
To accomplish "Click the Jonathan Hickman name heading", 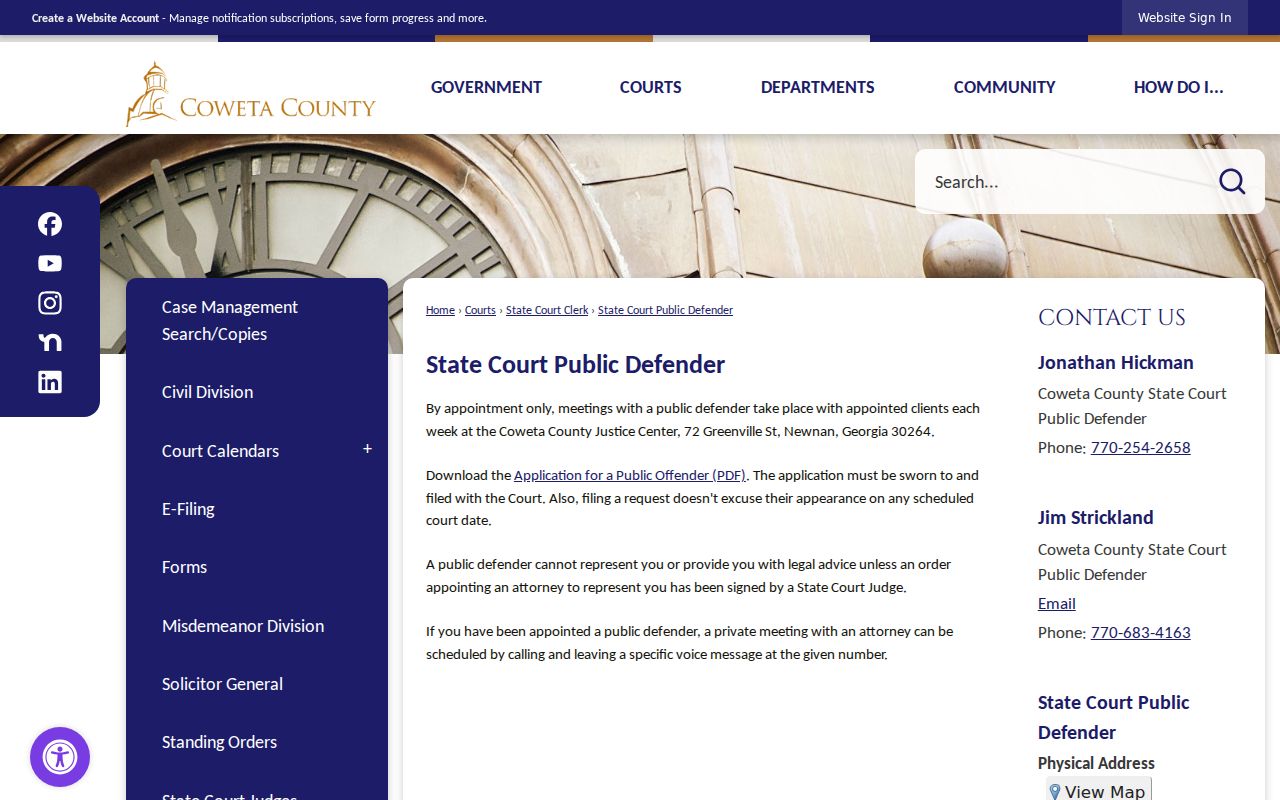I will tap(1115, 362).
